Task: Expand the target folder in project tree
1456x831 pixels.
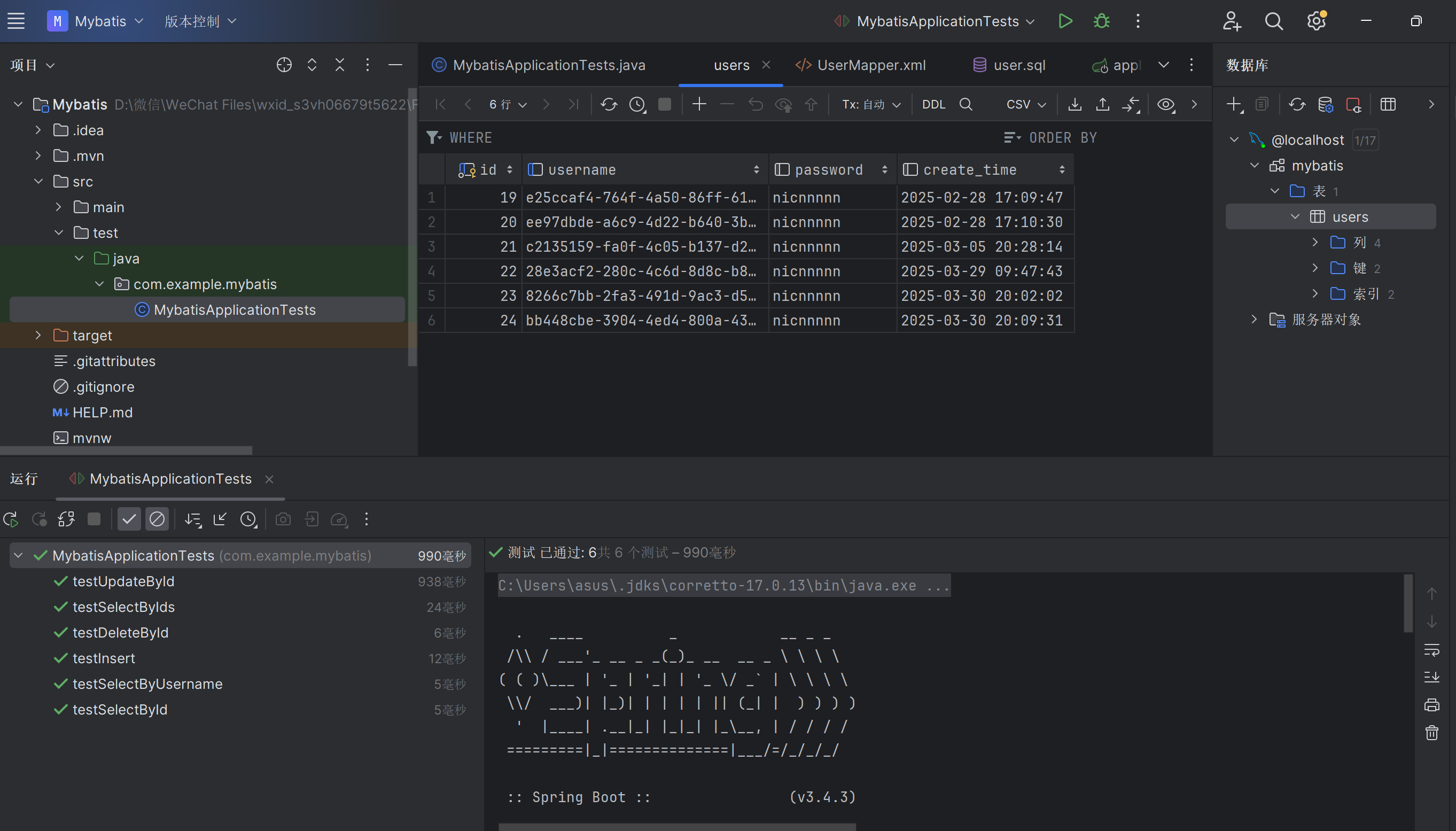Action: 38,335
